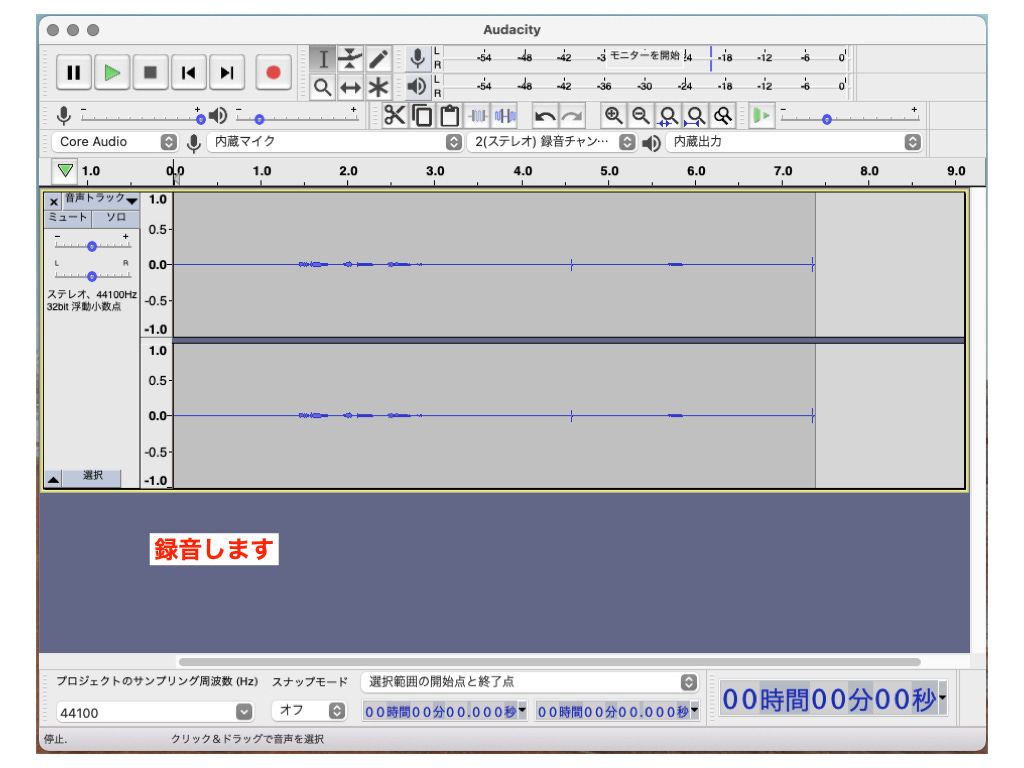This screenshot has height=768, width=1024.
Task: Fit the project to window width
Action: point(695,116)
